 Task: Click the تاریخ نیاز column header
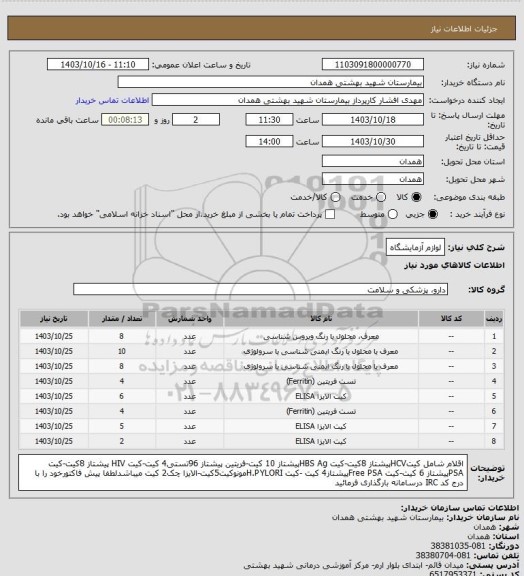click(54, 319)
